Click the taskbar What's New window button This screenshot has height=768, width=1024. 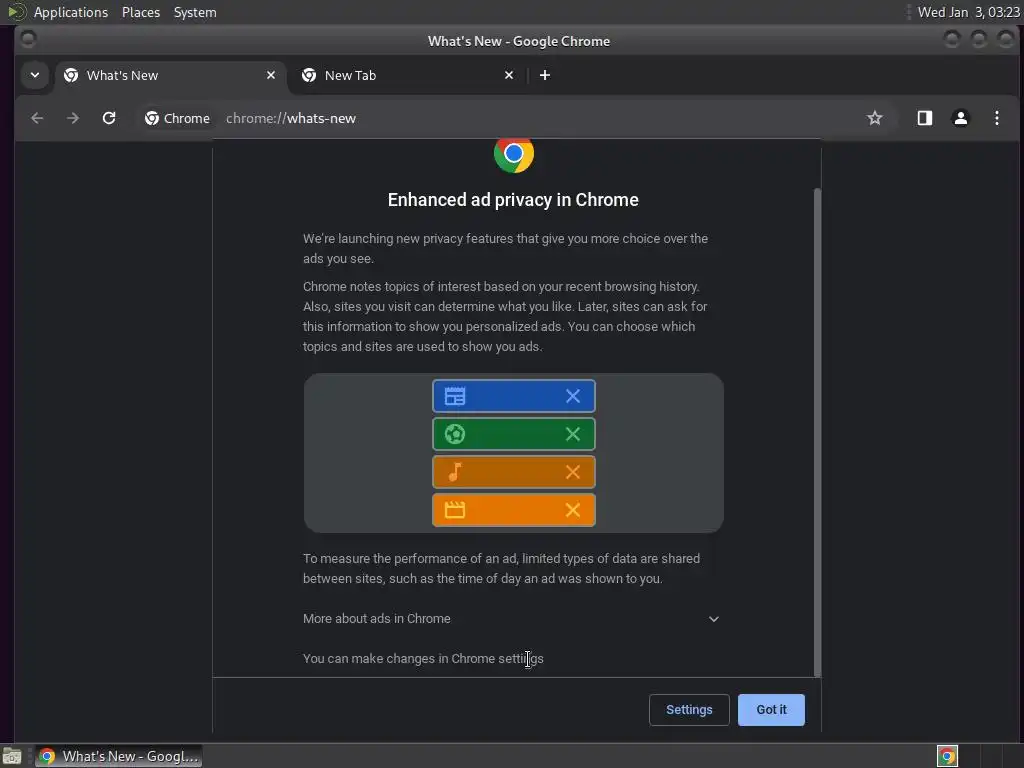(x=118, y=756)
